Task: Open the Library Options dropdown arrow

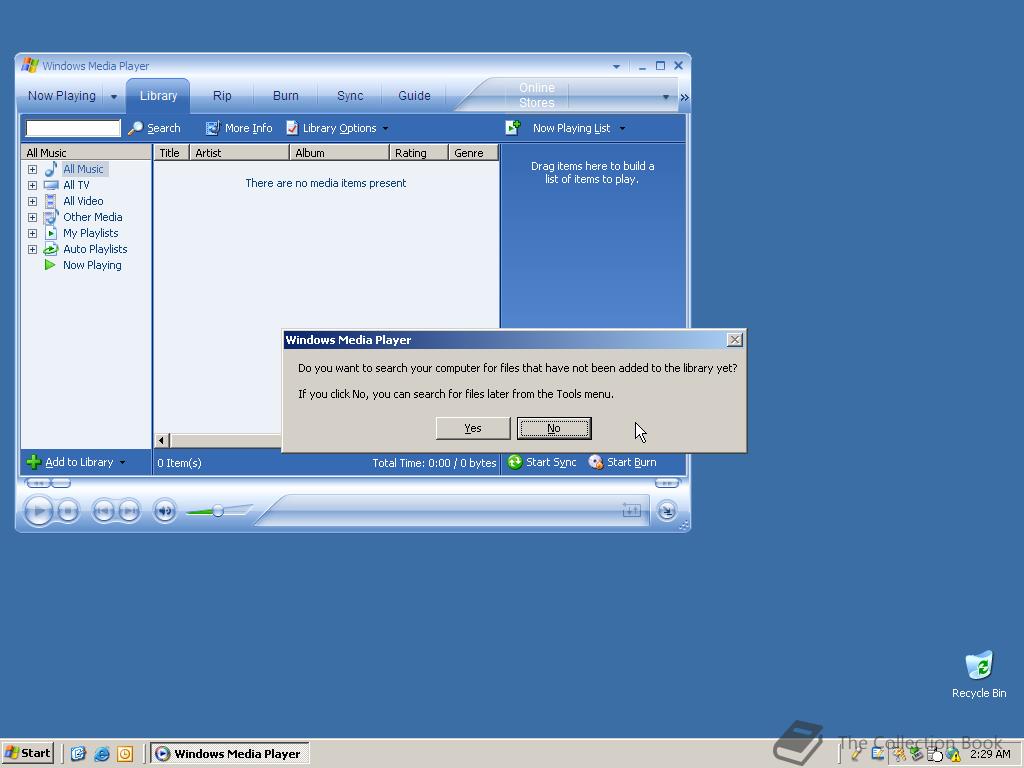Action: point(385,129)
